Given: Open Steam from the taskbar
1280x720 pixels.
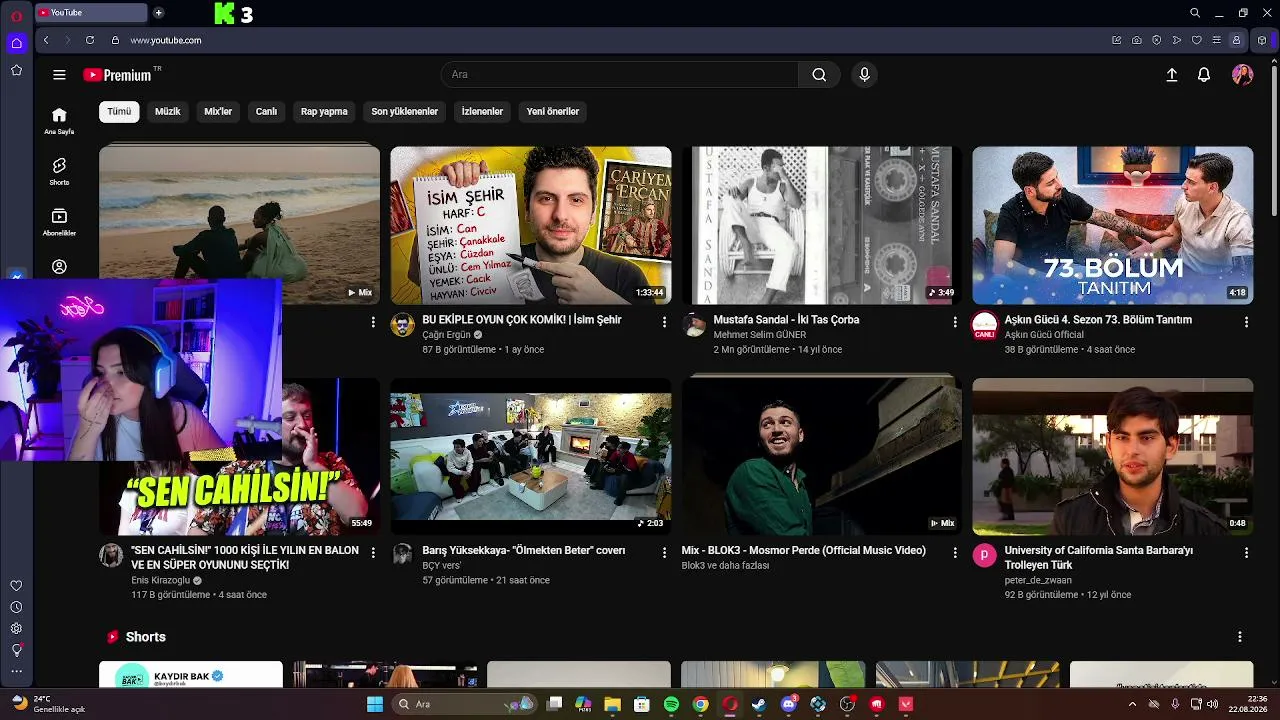Looking at the screenshot, I should (759, 704).
